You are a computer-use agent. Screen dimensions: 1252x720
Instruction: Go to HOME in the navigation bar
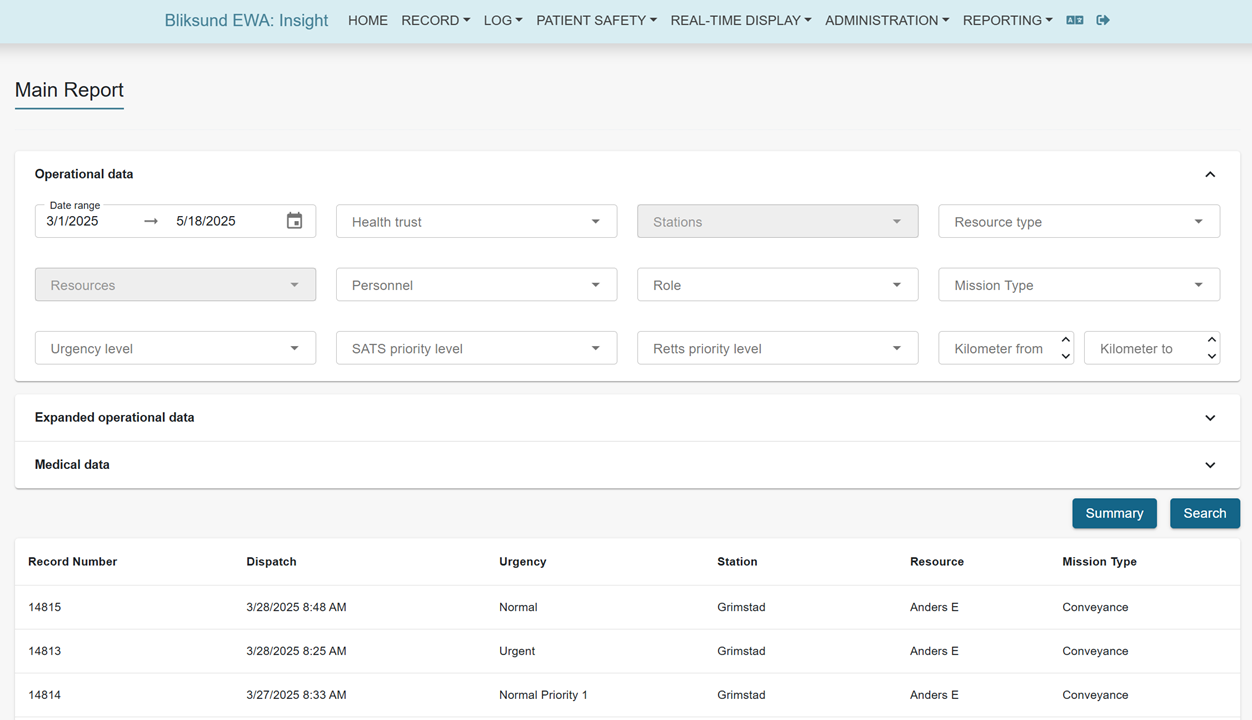pos(368,20)
